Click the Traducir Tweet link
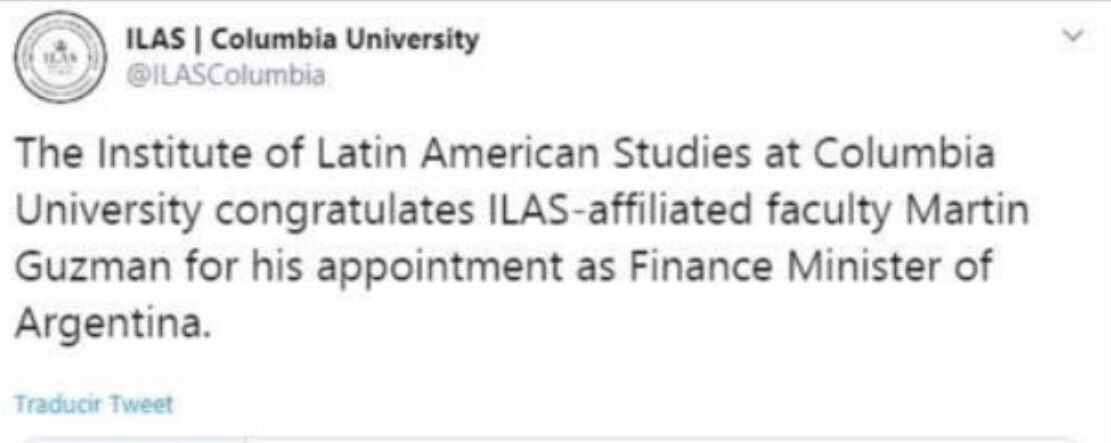The height and width of the screenshot is (443, 1111). [94, 404]
